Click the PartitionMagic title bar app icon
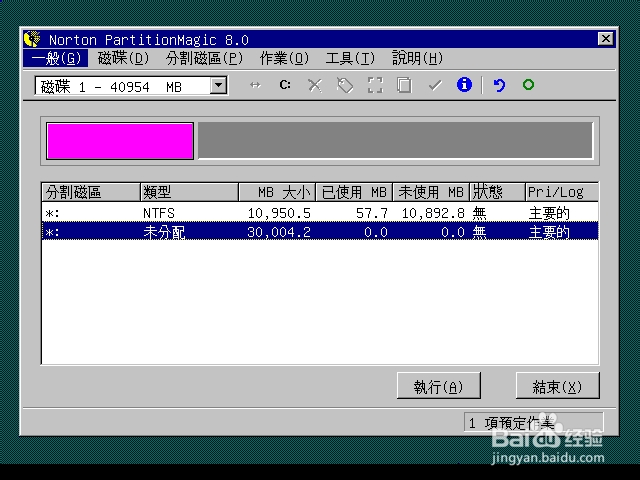Image resolution: width=640 pixels, height=480 pixels. (x=33, y=39)
